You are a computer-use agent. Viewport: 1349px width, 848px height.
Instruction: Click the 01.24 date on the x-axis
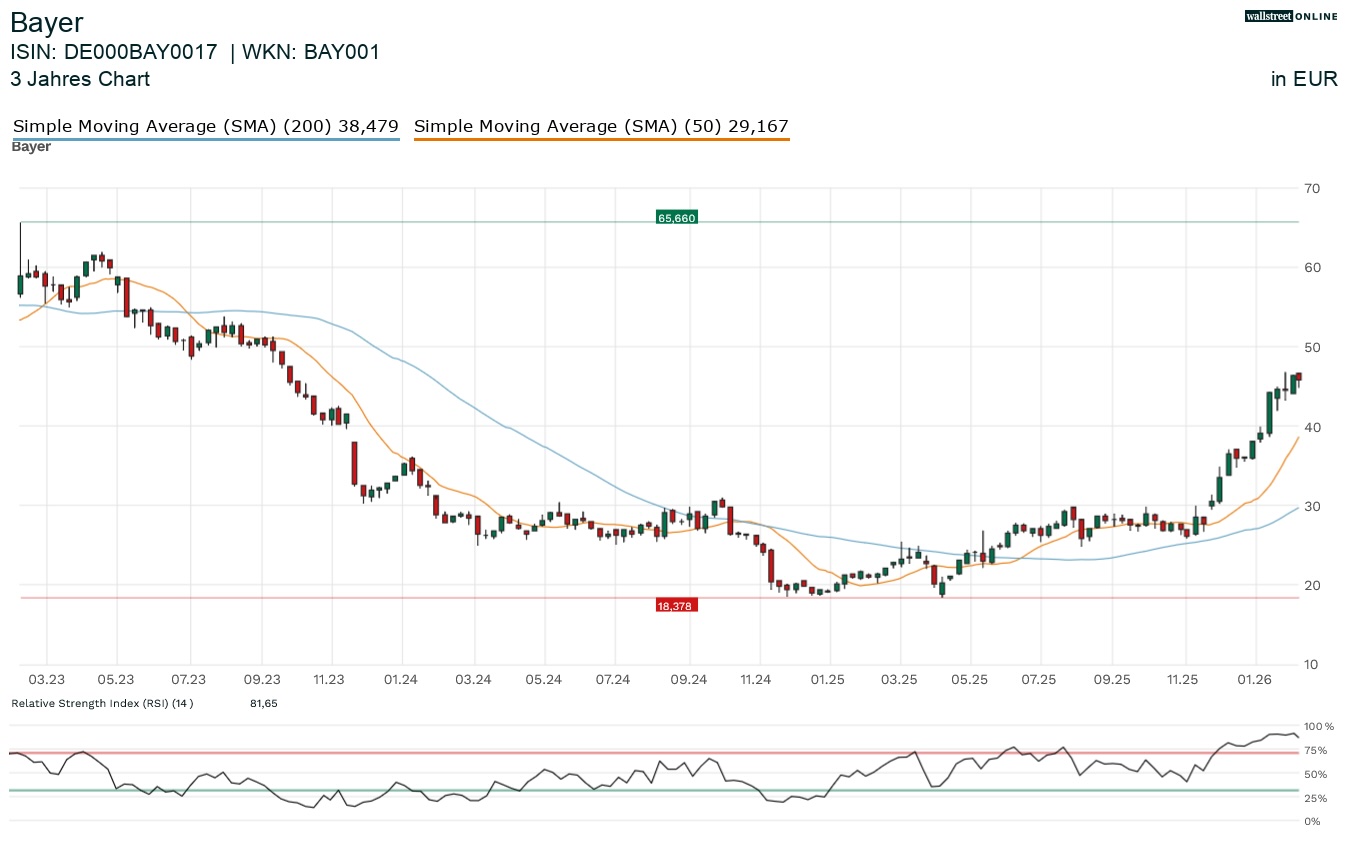[x=400, y=679]
